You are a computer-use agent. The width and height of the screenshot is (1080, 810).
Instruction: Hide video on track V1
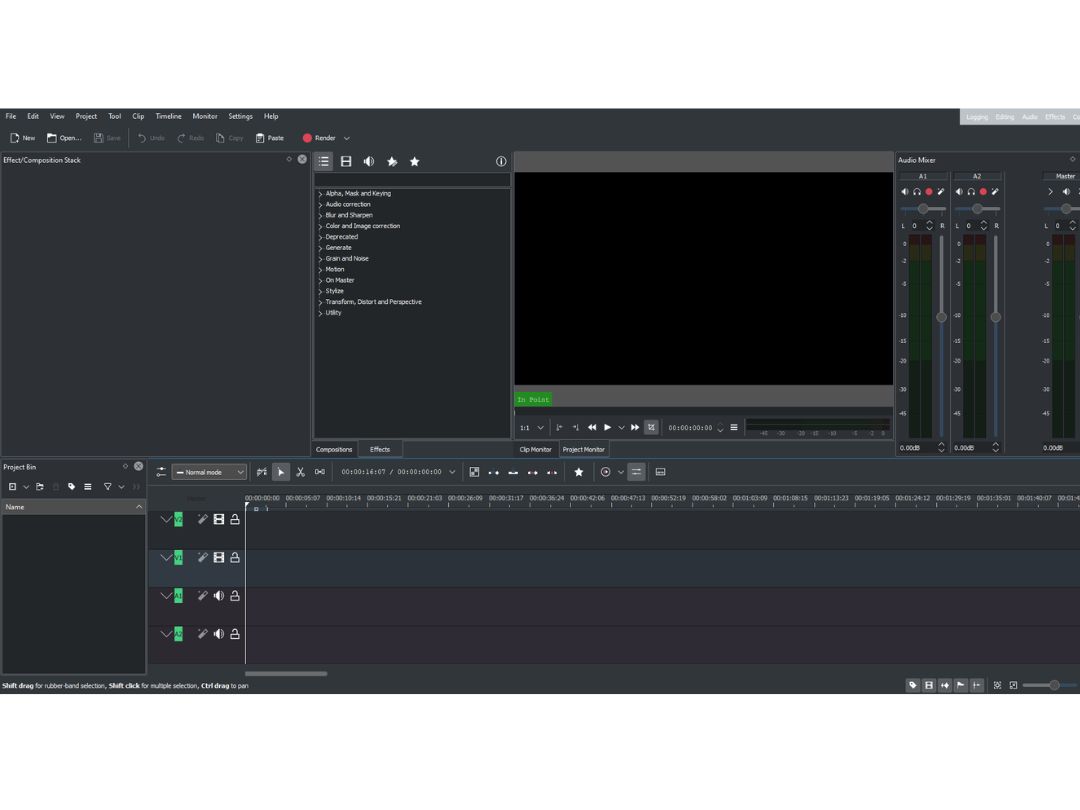(218, 557)
